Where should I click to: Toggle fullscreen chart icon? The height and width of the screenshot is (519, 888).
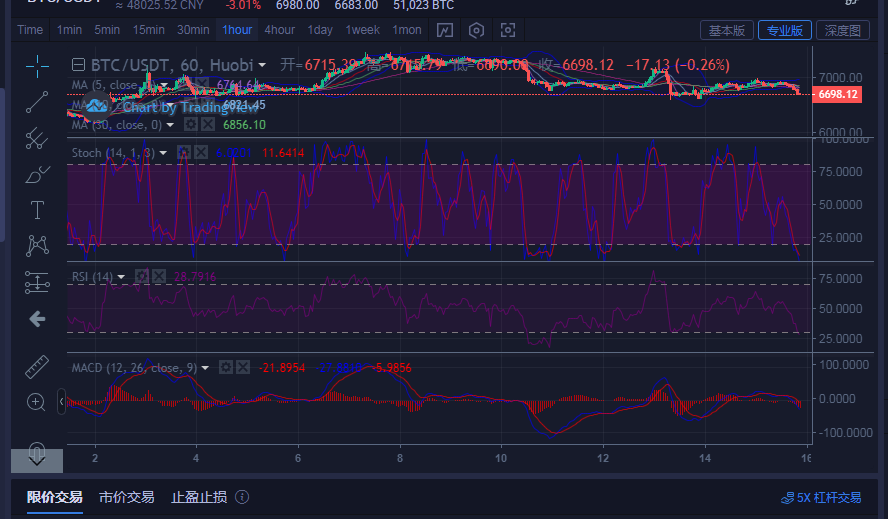(x=508, y=30)
